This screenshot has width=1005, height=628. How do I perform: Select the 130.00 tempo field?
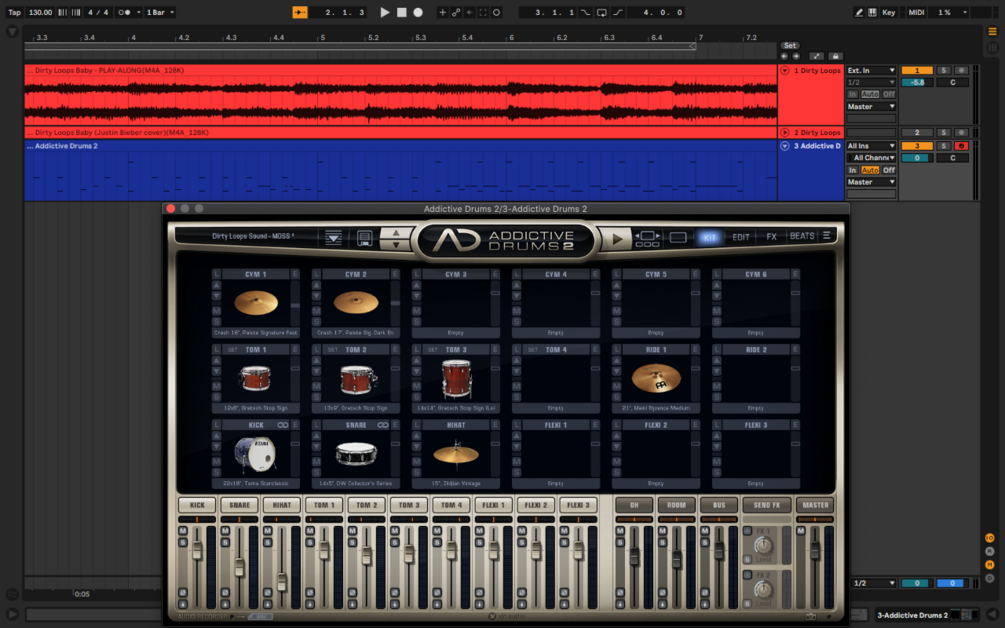[x=40, y=12]
